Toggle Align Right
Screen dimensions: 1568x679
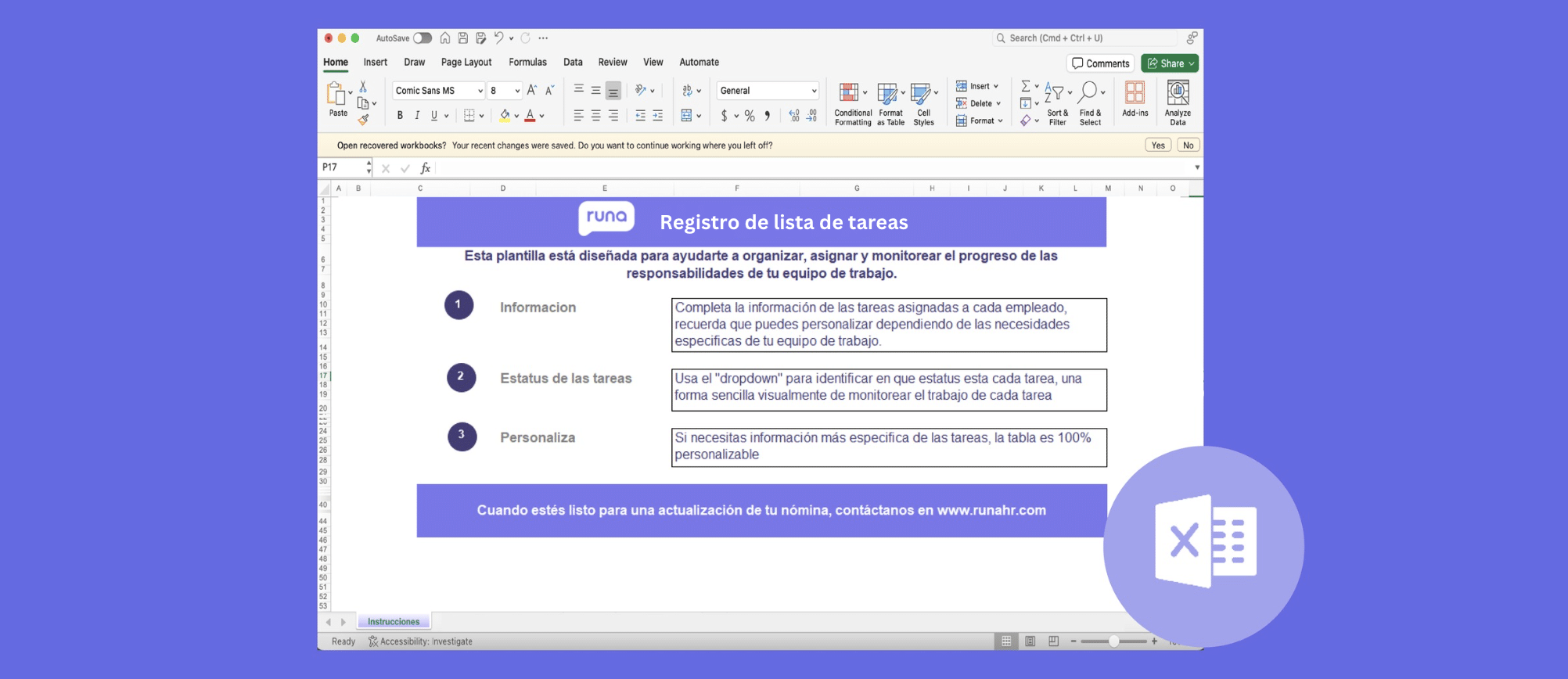pyautogui.click(x=613, y=116)
